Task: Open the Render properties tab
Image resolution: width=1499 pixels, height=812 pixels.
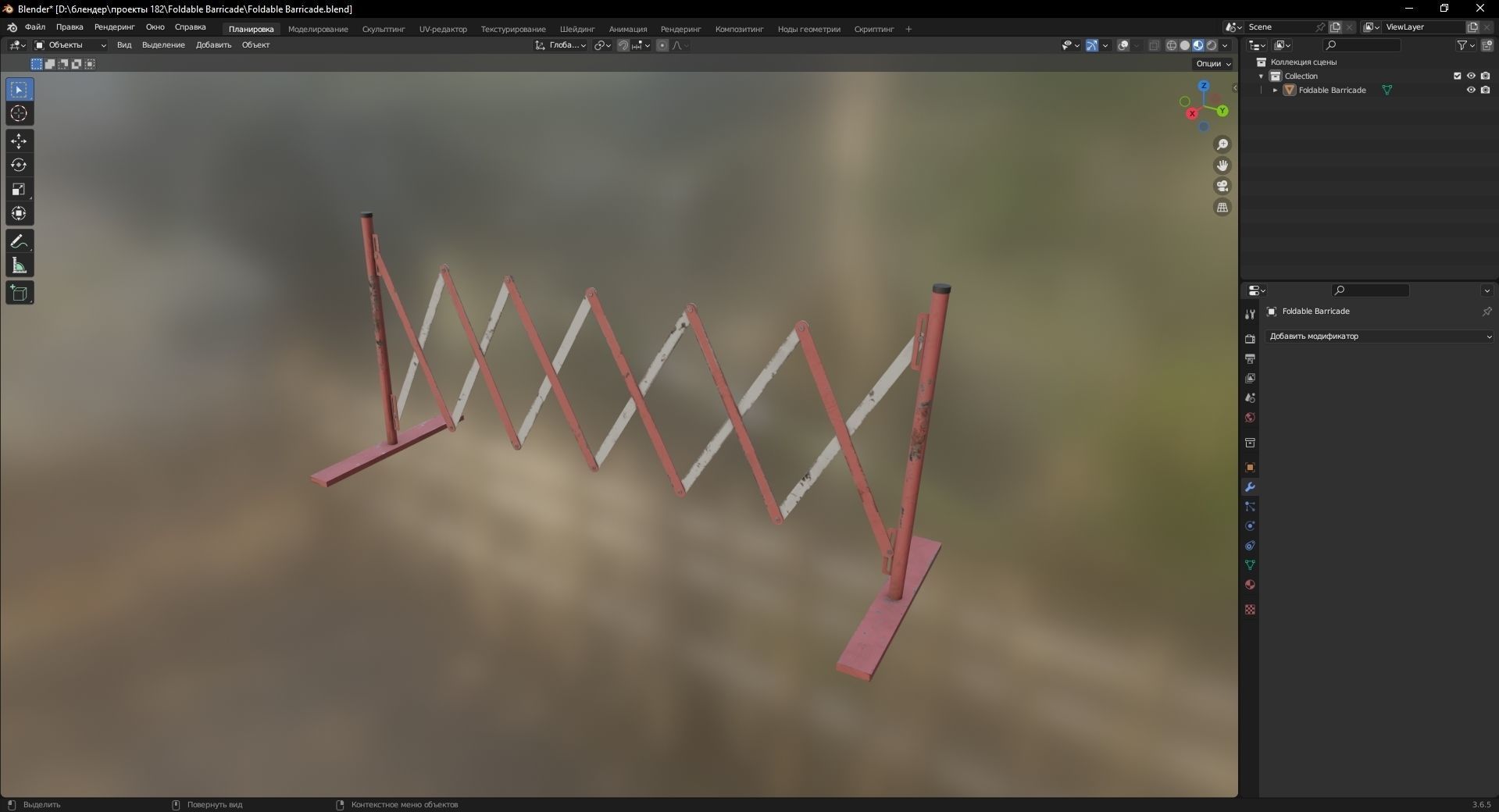Action: [1250, 339]
